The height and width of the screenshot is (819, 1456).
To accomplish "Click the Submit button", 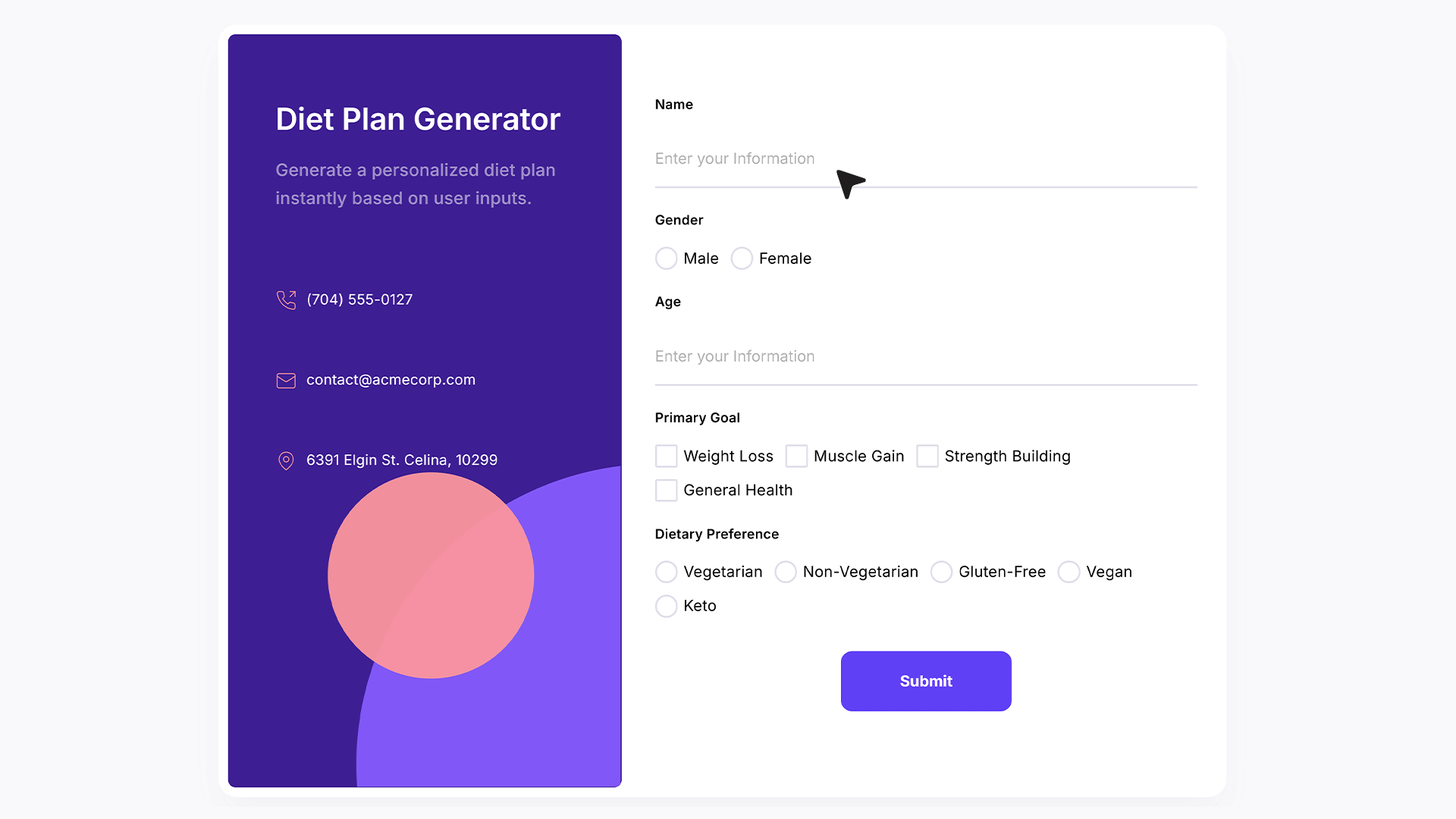I will pyautogui.click(x=926, y=681).
